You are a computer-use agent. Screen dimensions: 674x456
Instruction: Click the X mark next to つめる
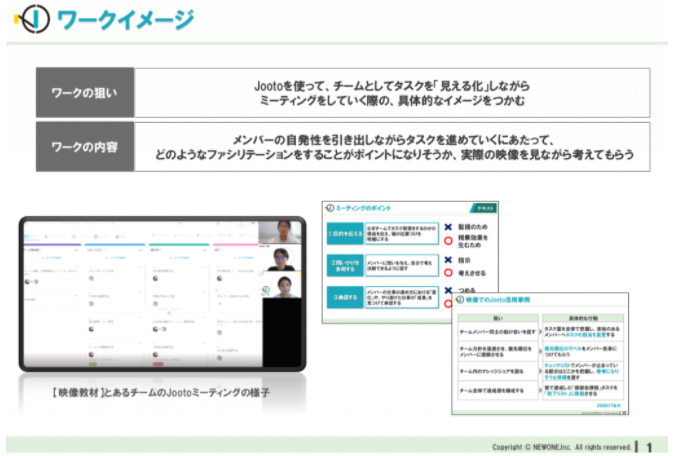coord(448,290)
